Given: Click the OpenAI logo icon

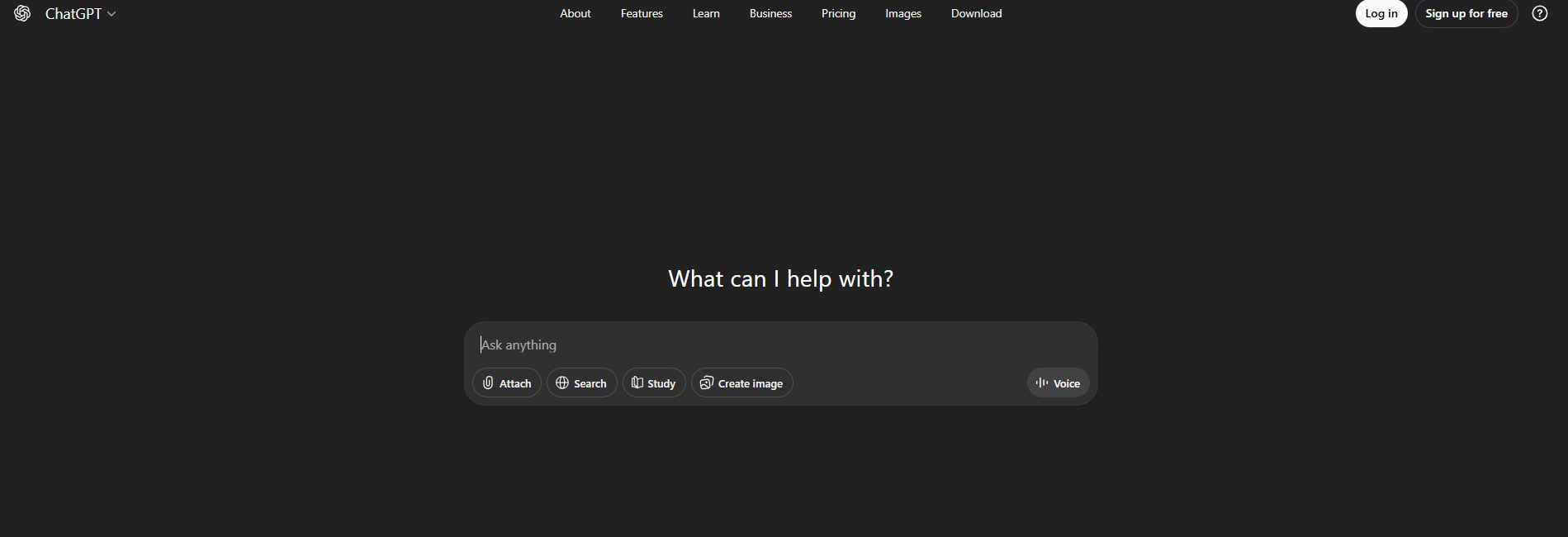Looking at the screenshot, I should [x=22, y=13].
